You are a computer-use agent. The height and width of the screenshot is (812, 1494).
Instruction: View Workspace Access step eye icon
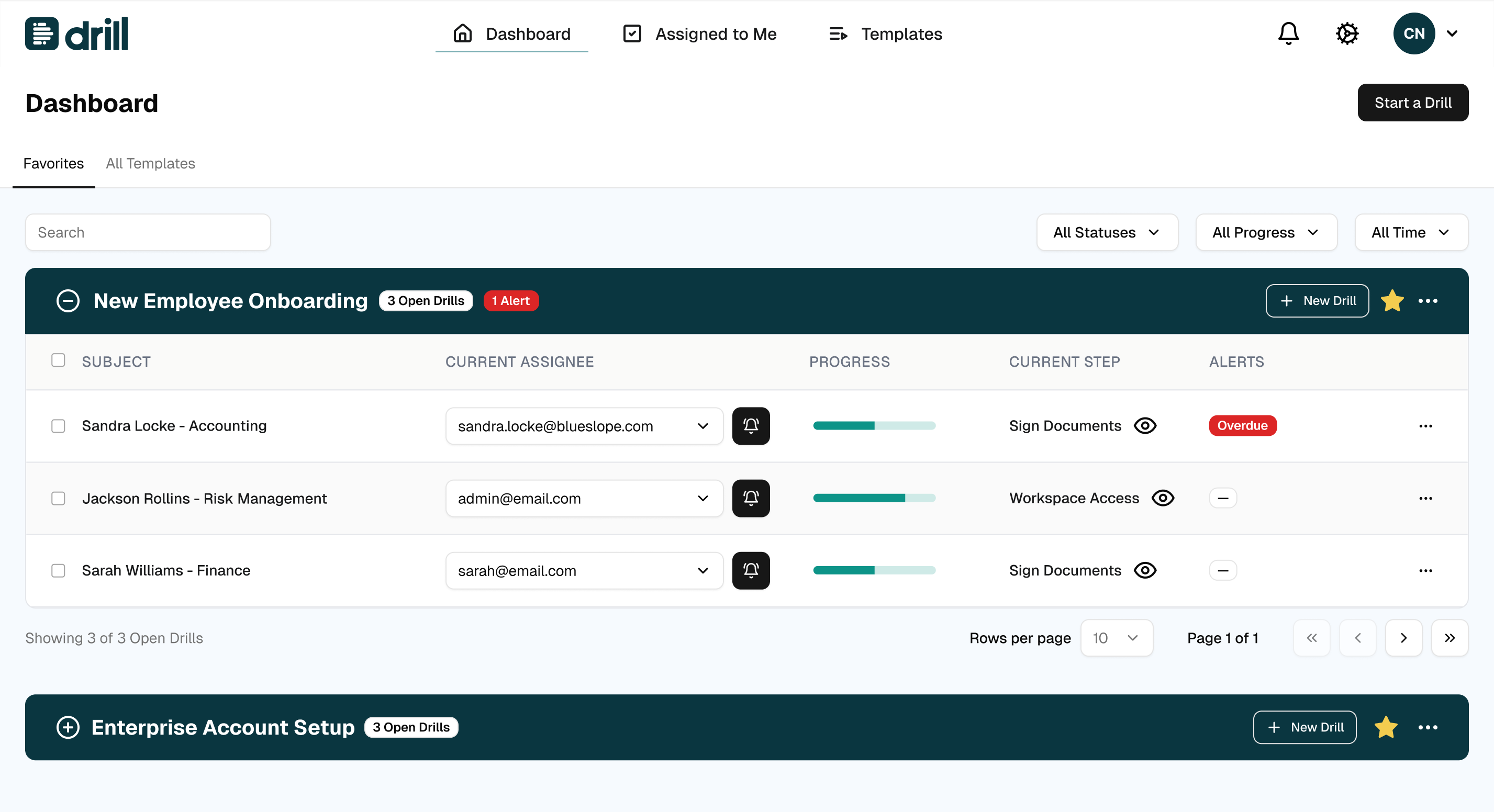(x=1162, y=499)
